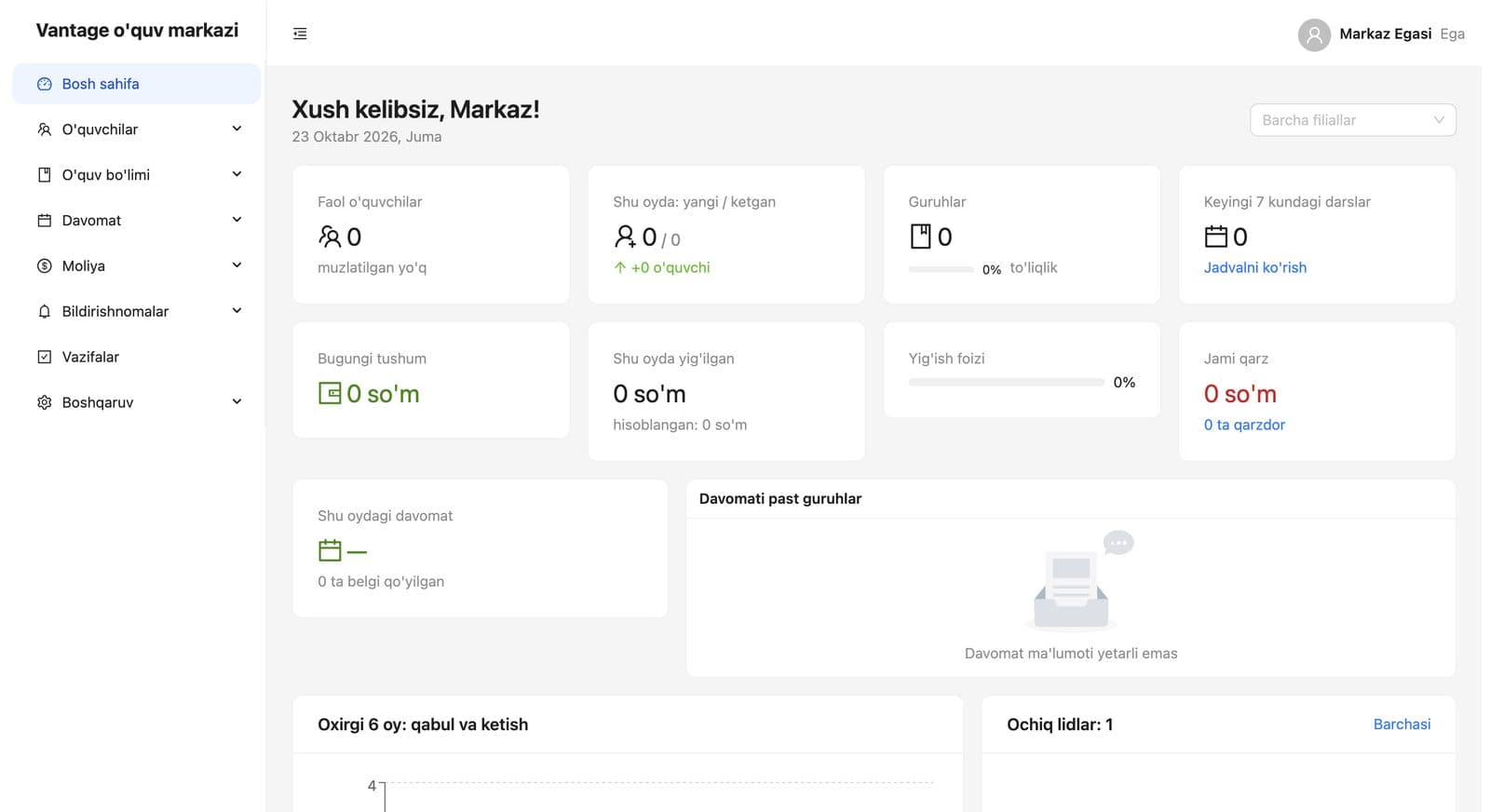
Task: Click the Guruhlar to'liqlik progress bar
Action: pyautogui.click(x=941, y=269)
